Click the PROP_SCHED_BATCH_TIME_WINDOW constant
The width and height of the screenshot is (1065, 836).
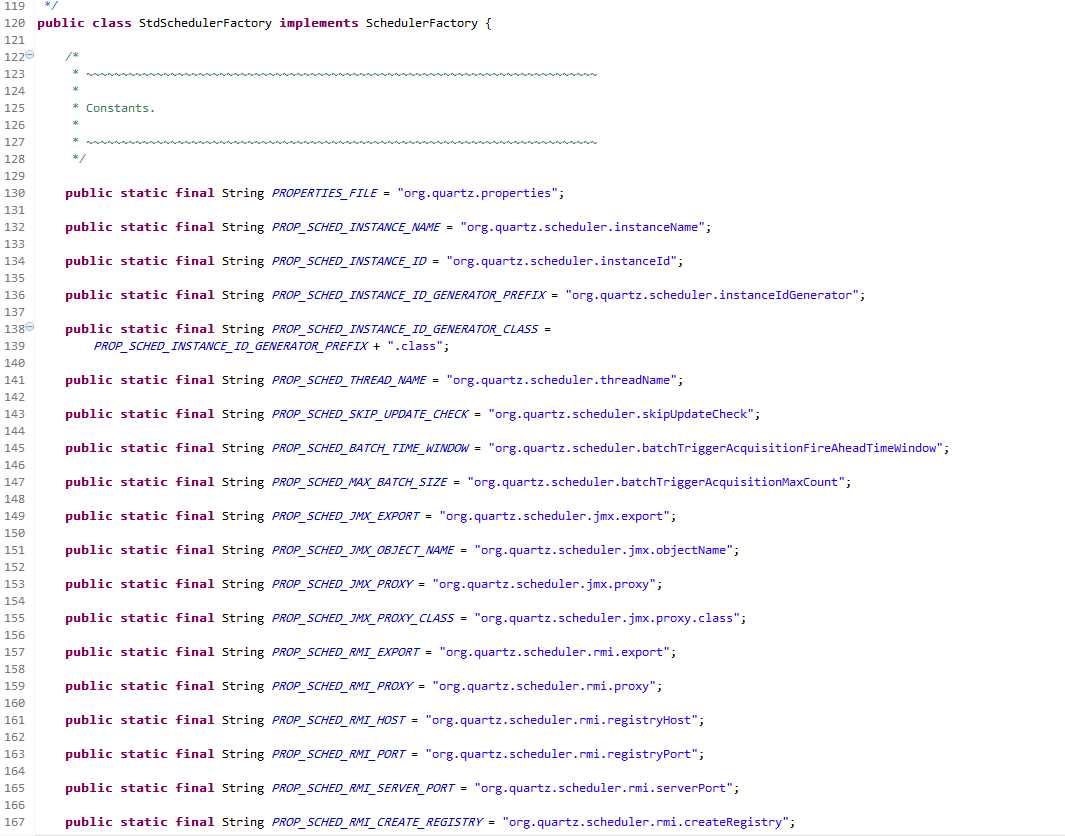coord(370,448)
